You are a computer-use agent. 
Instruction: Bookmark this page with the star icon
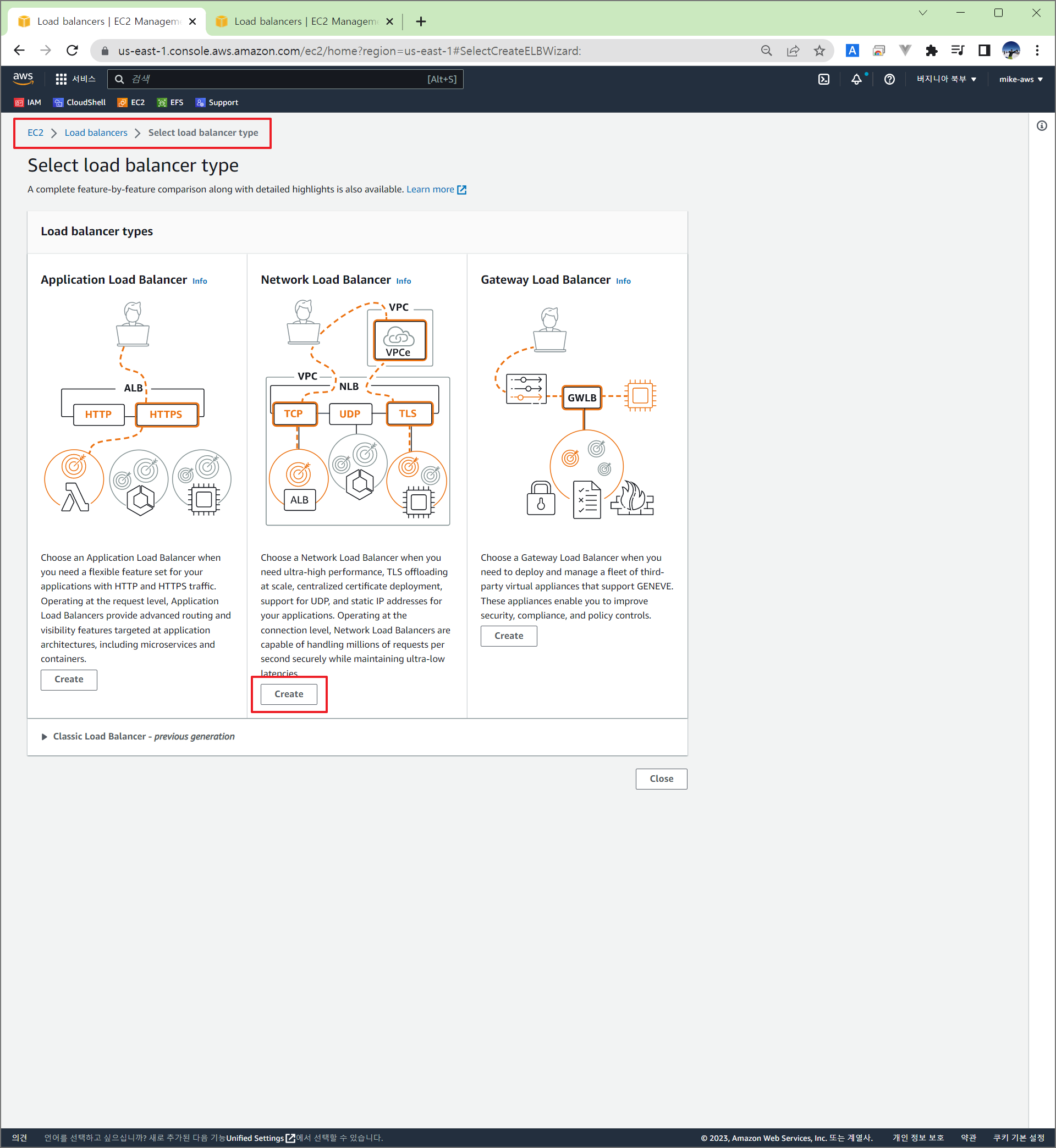click(820, 51)
